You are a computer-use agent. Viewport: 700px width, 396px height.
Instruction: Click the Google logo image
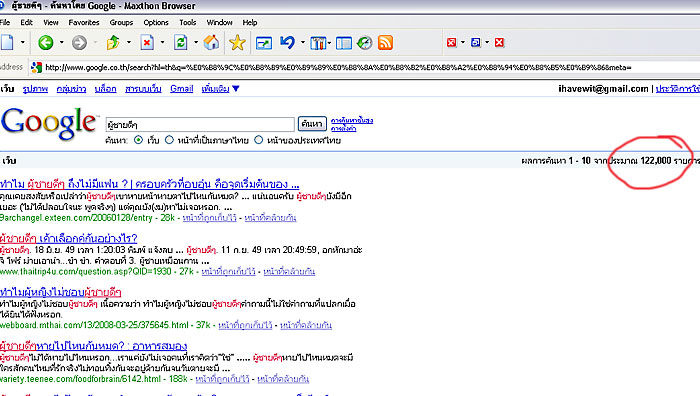pyautogui.click(x=49, y=124)
